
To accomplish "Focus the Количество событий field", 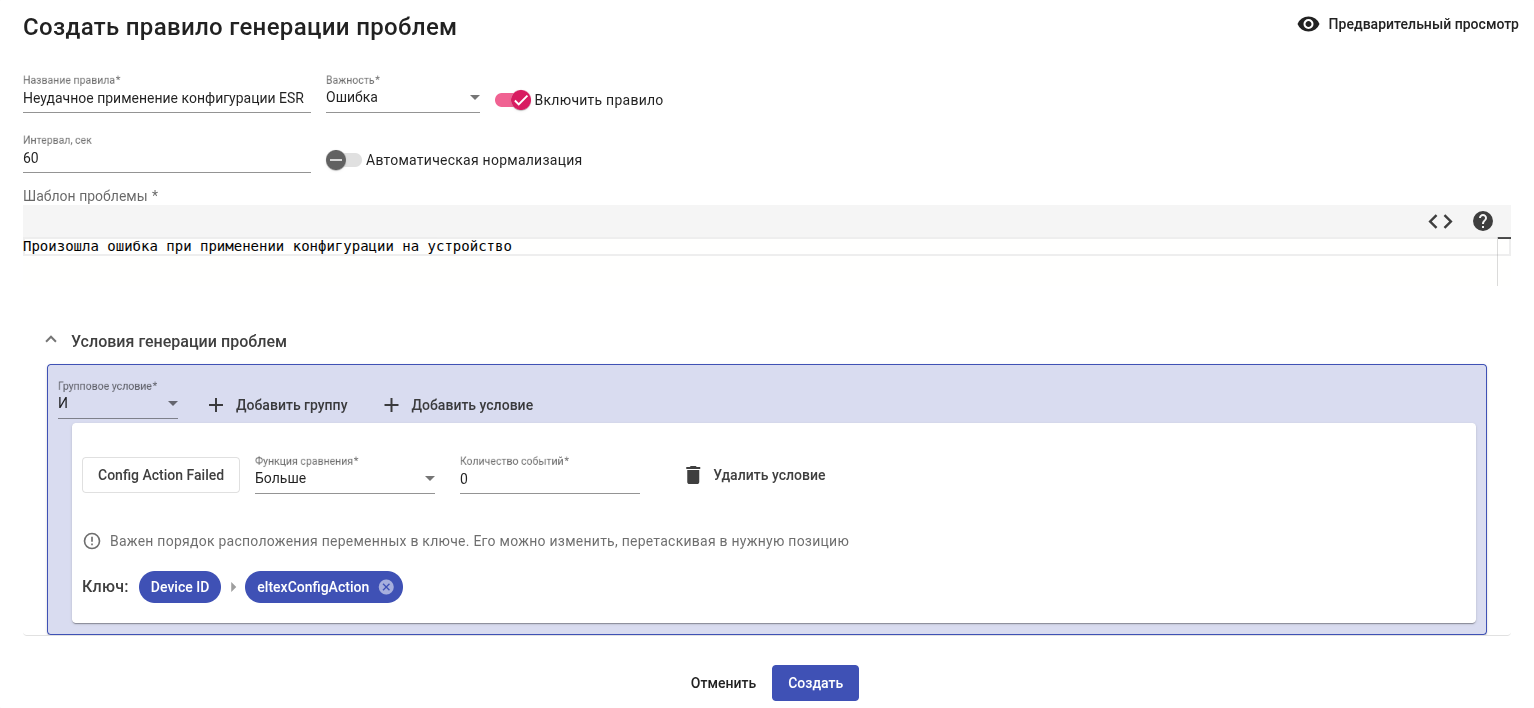I will click(549, 479).
